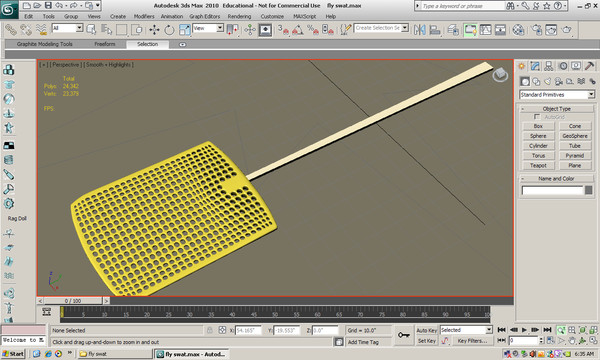
Task: Collapse the Object Type rollout
Action: point(556,109)
